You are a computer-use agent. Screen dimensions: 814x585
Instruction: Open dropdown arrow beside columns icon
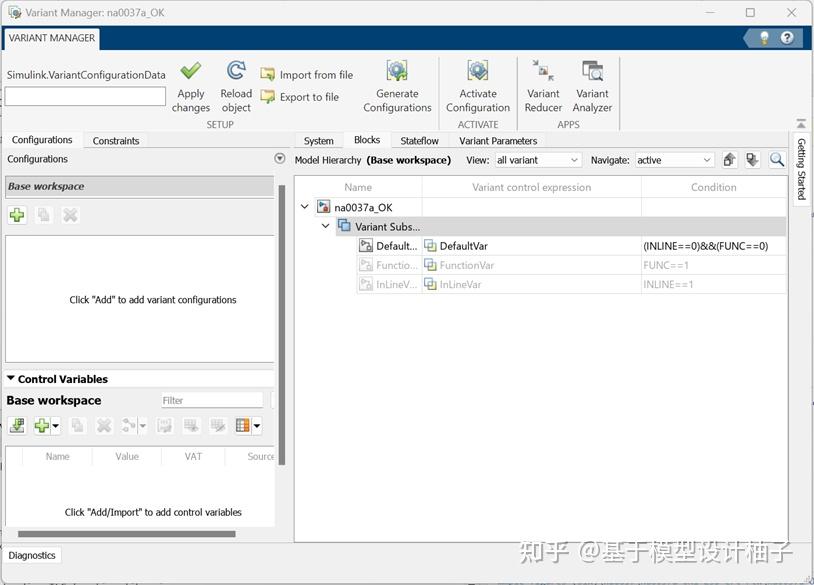[256, 427]
